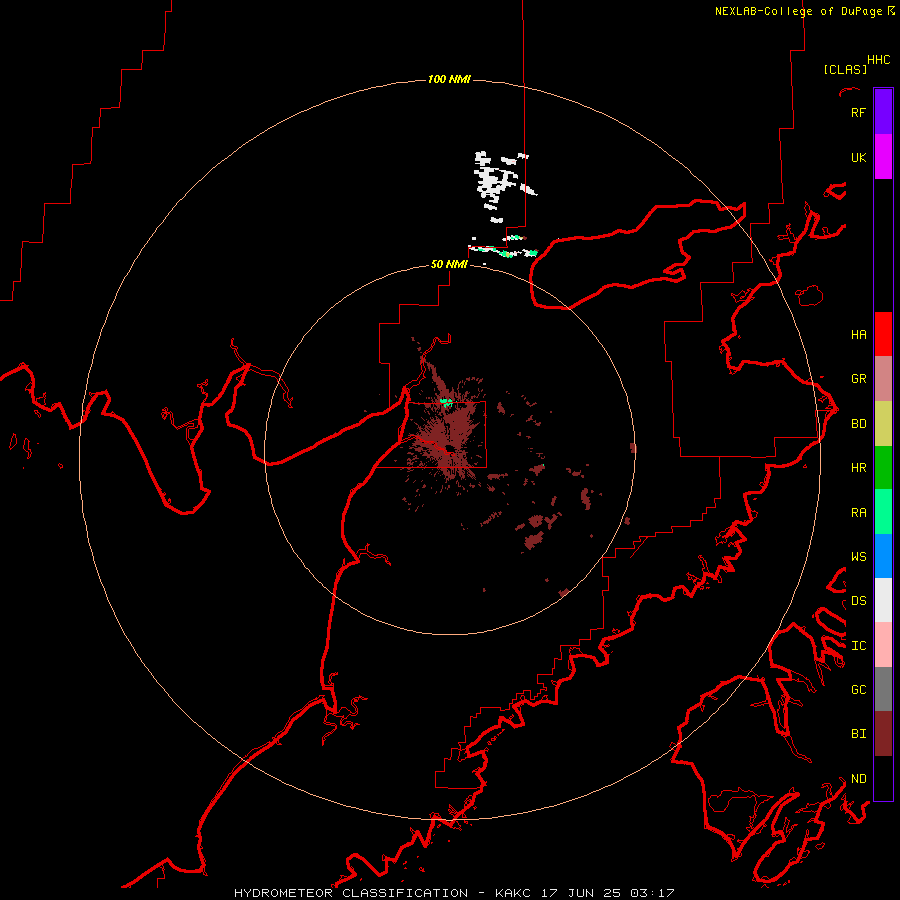
Task: Click 'HYDROMETEOR CLASSIFICATION' caption text
Action: pyautogui.click(x=351, y=893)
